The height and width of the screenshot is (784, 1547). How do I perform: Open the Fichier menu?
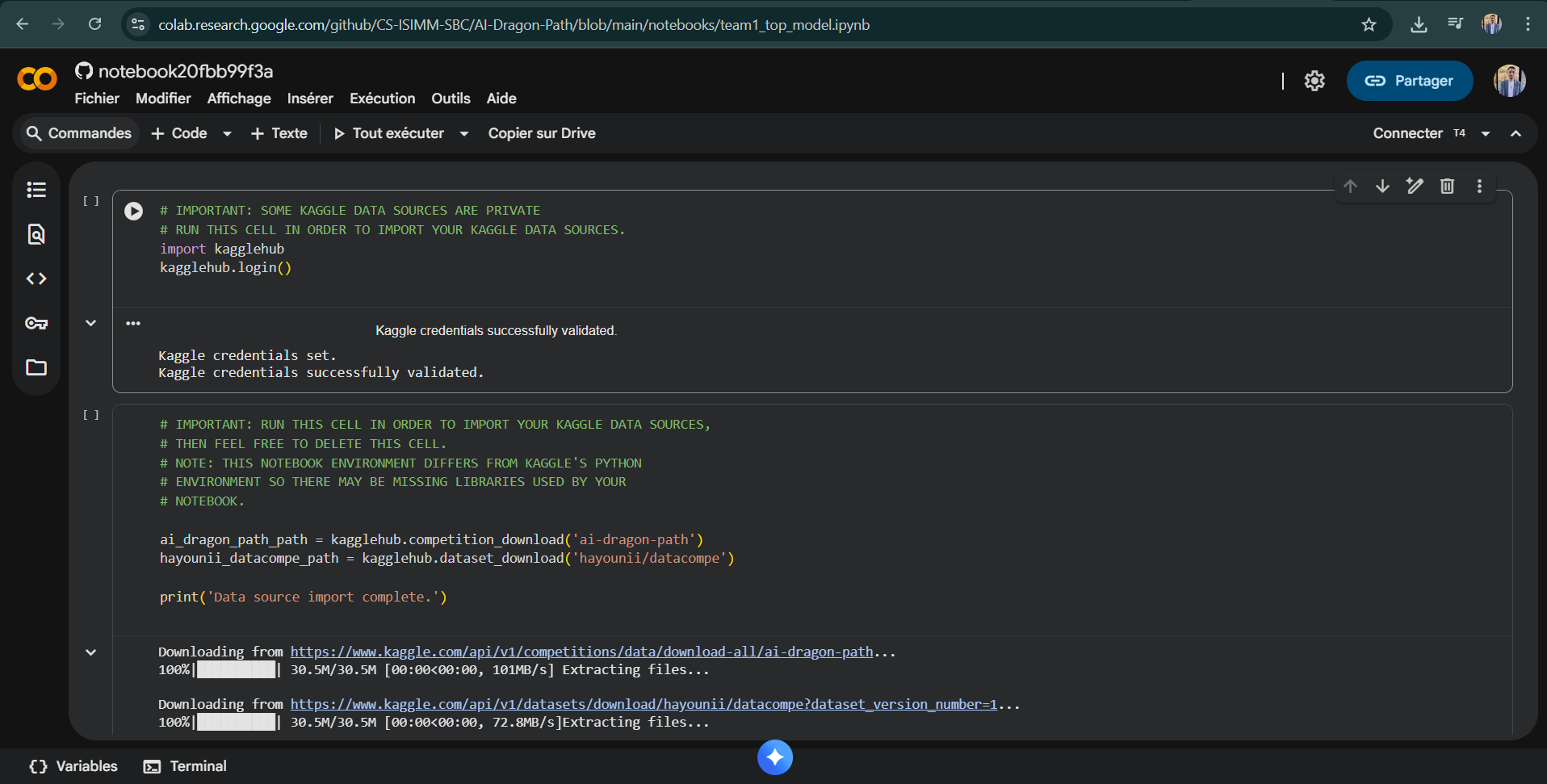point(97,99)
